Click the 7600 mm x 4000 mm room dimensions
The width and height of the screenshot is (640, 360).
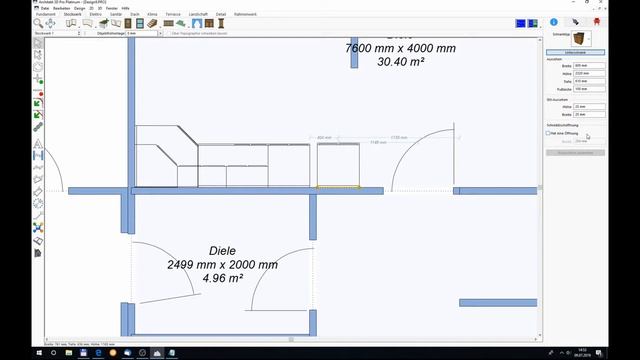(x=400, y=48)
